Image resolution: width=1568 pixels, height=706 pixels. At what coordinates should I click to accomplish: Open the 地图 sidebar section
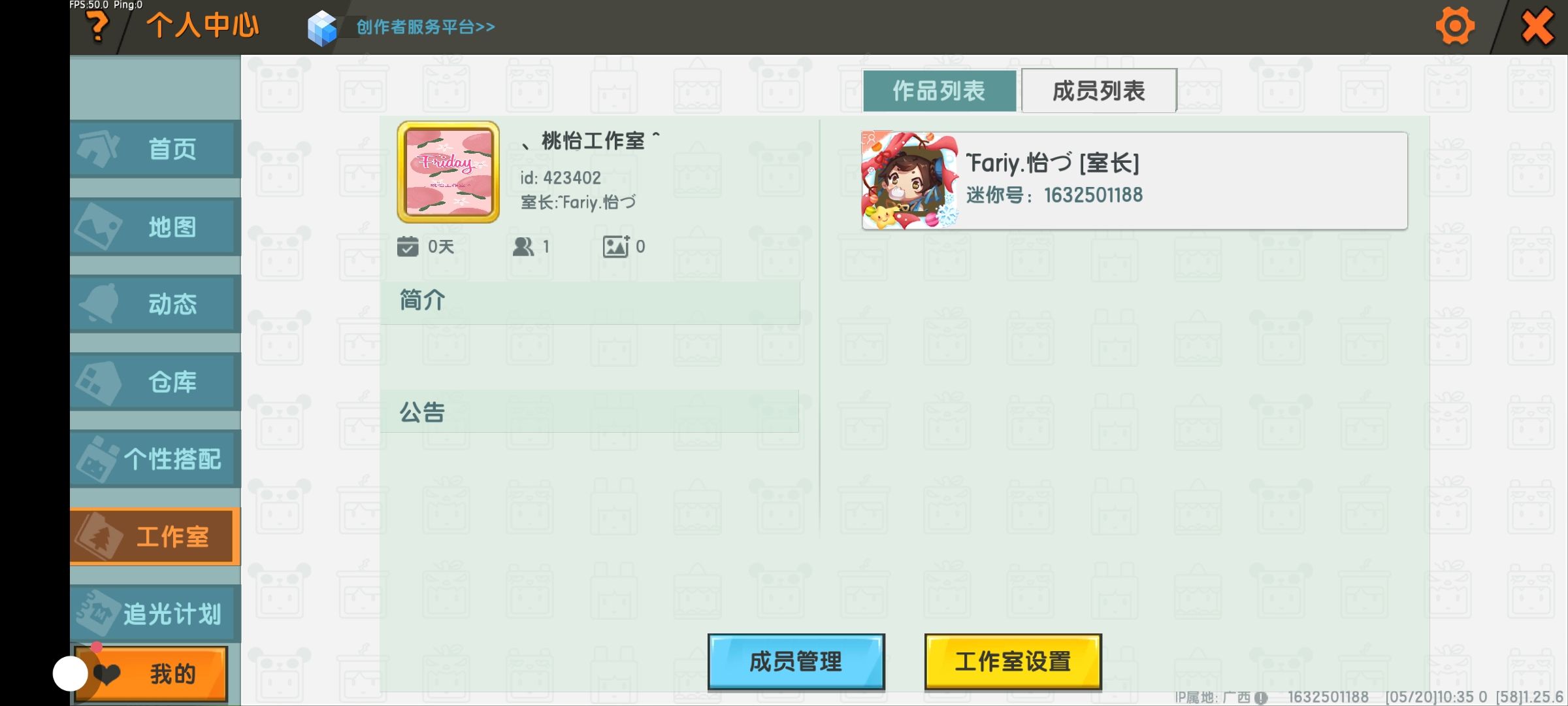(155, 227)
